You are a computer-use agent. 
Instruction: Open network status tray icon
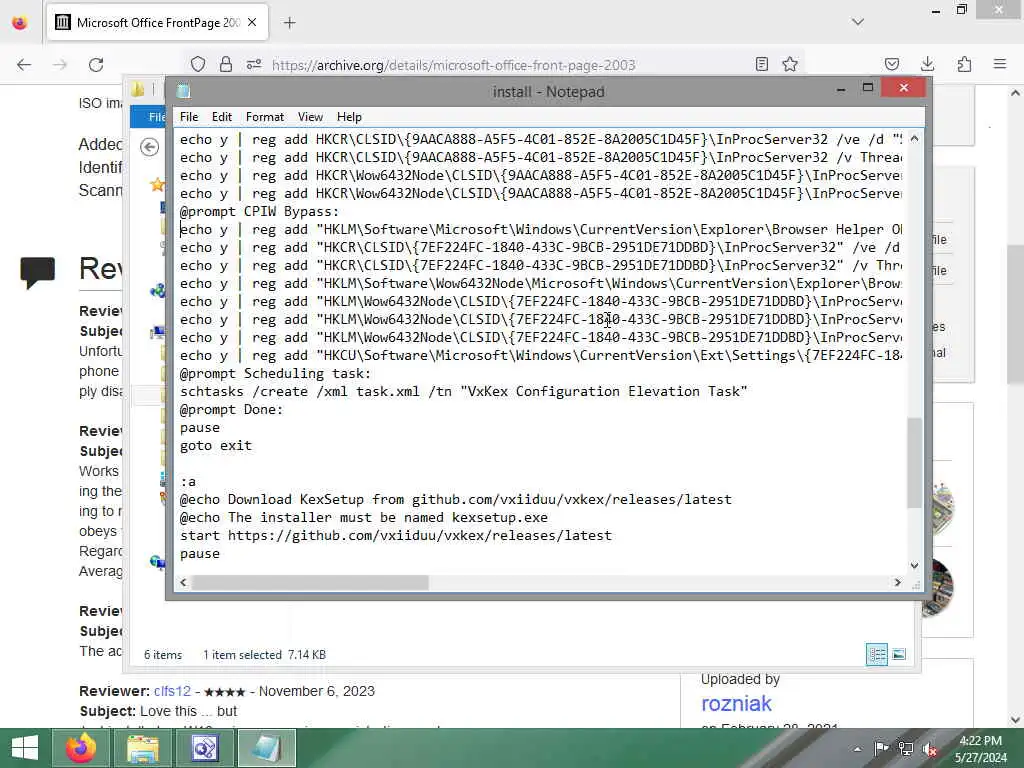click(906, 748)
